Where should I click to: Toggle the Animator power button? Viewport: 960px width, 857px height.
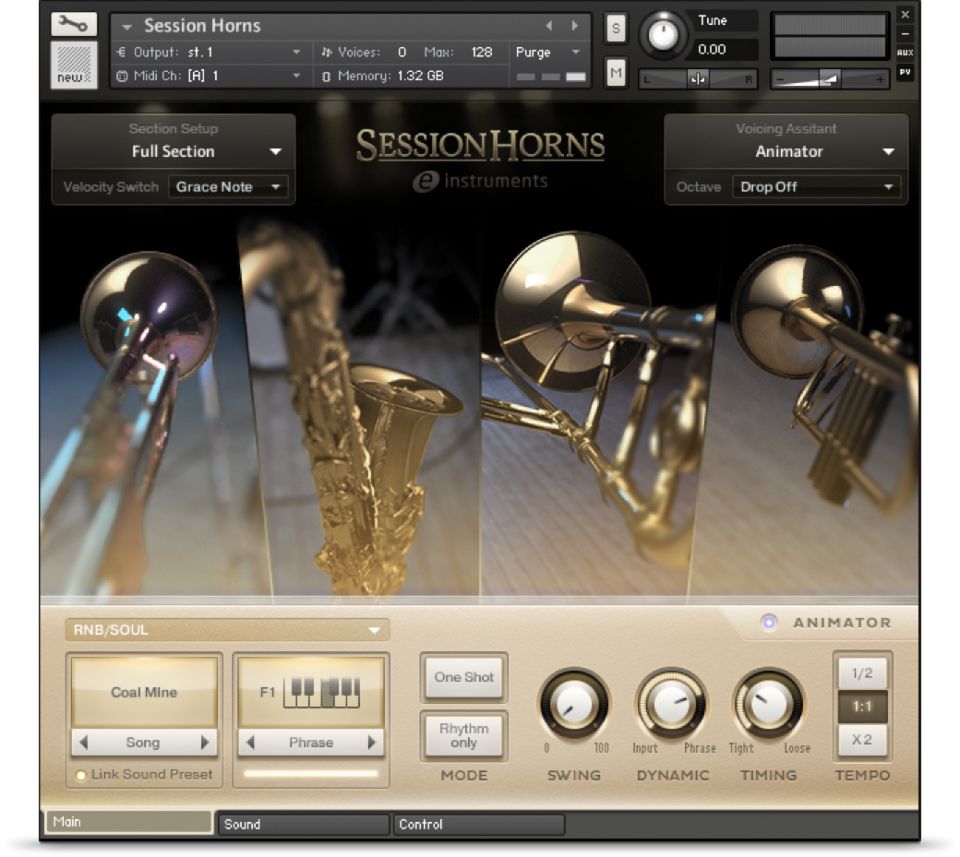(768, 622)
